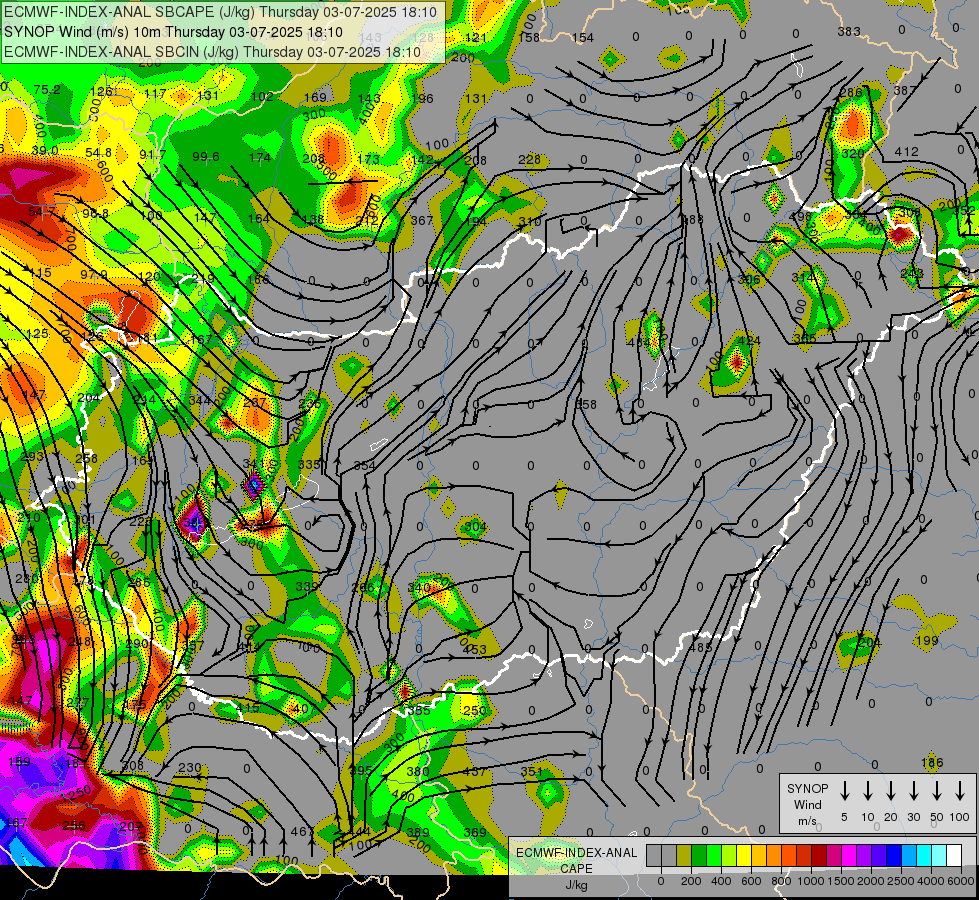Click the map value 437

point(475,772)
